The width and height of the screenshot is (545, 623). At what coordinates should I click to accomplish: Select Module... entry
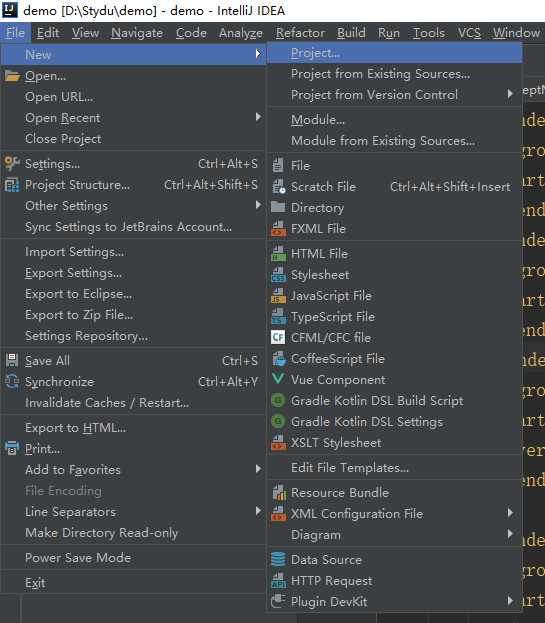pyautogui.click(x=394, y=119)
